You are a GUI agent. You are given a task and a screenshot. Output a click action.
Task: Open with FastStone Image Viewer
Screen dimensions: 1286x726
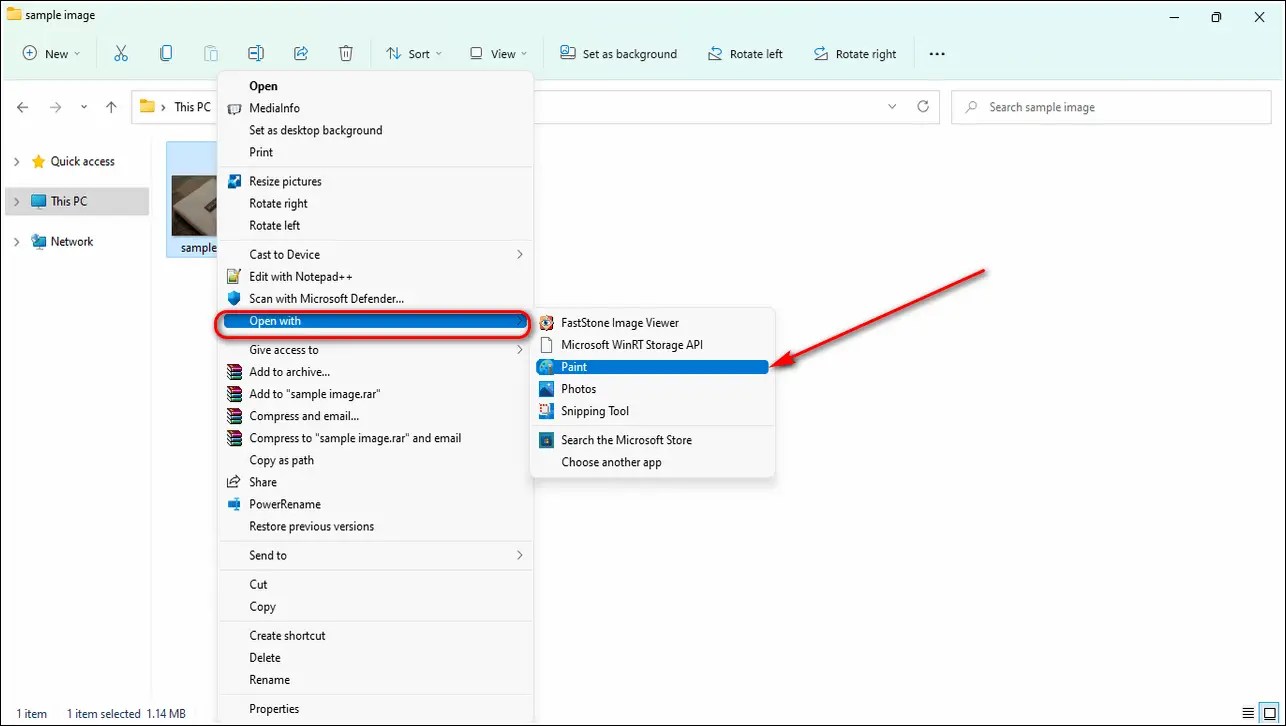652,323
